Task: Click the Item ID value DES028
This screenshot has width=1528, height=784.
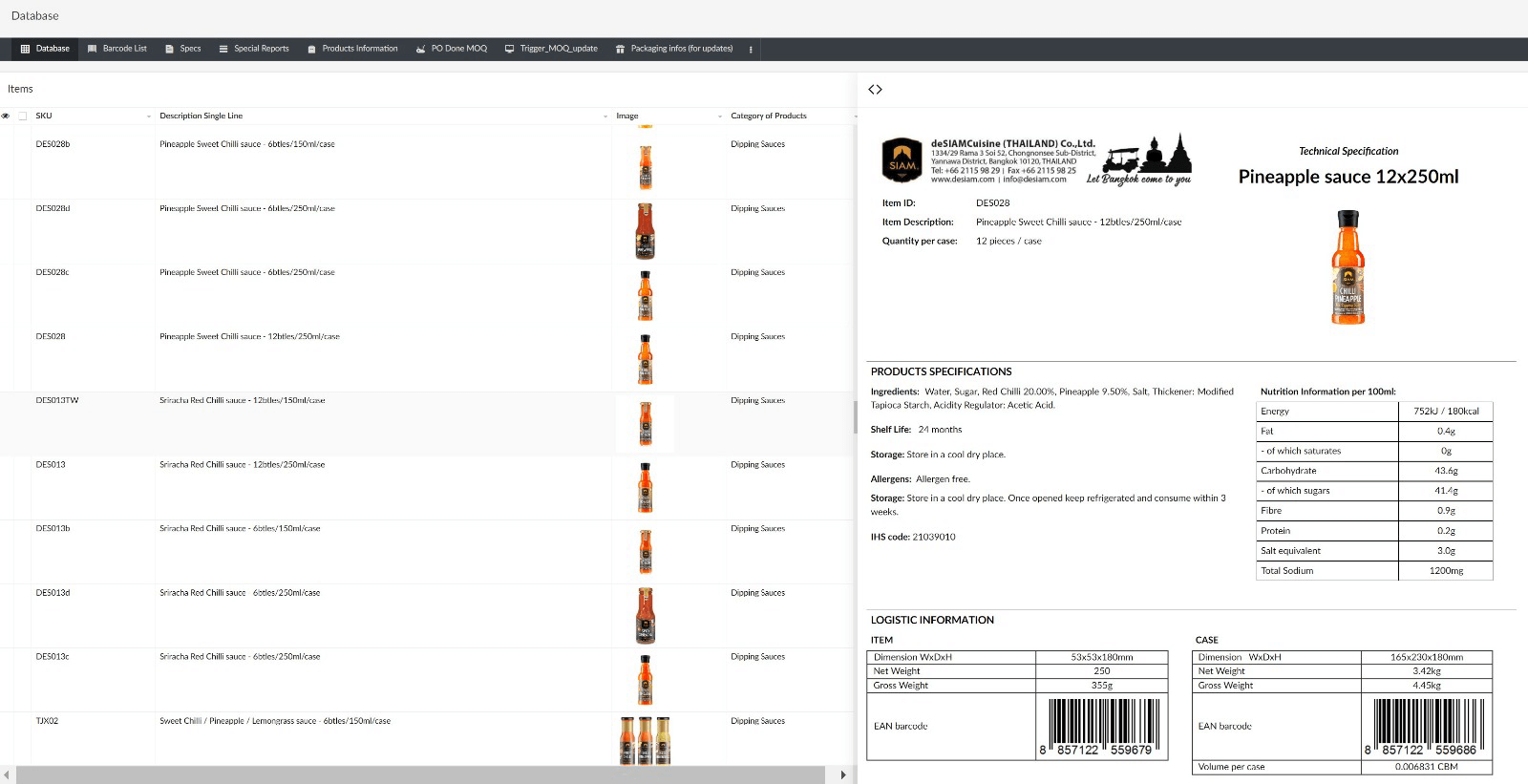Action: coord(992,202)
